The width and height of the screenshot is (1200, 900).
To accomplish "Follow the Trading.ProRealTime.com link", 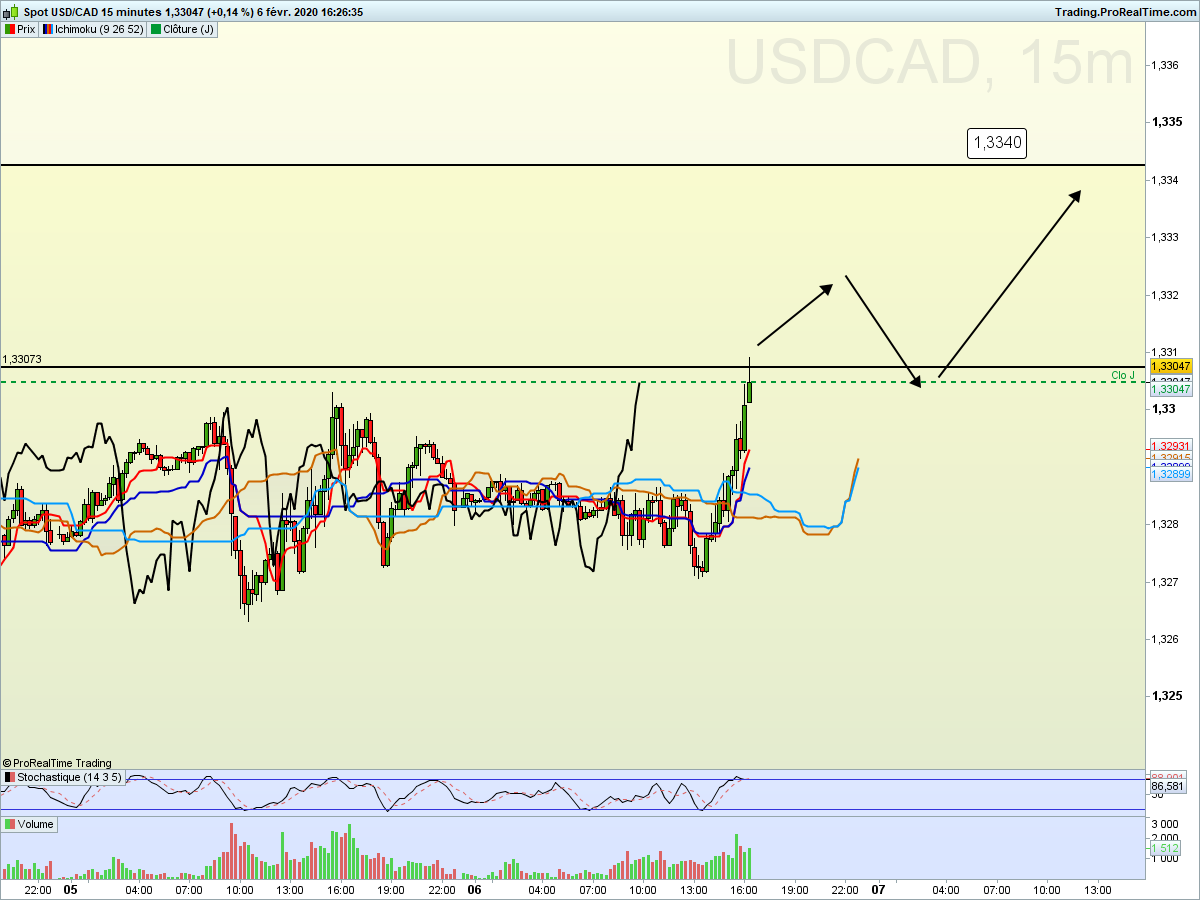I will 1125,12.
